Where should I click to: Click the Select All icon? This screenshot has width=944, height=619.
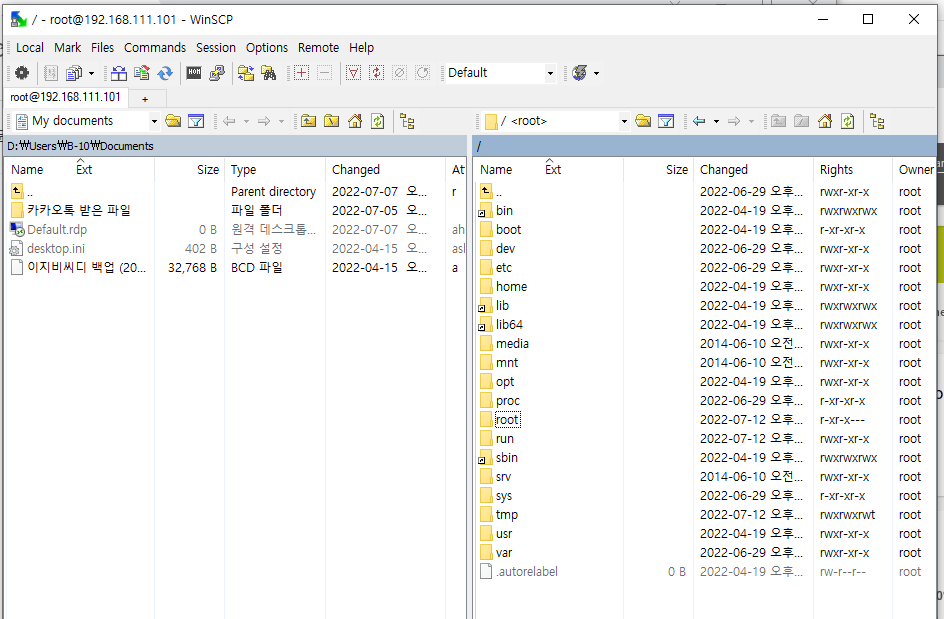[x=353, y=73]
